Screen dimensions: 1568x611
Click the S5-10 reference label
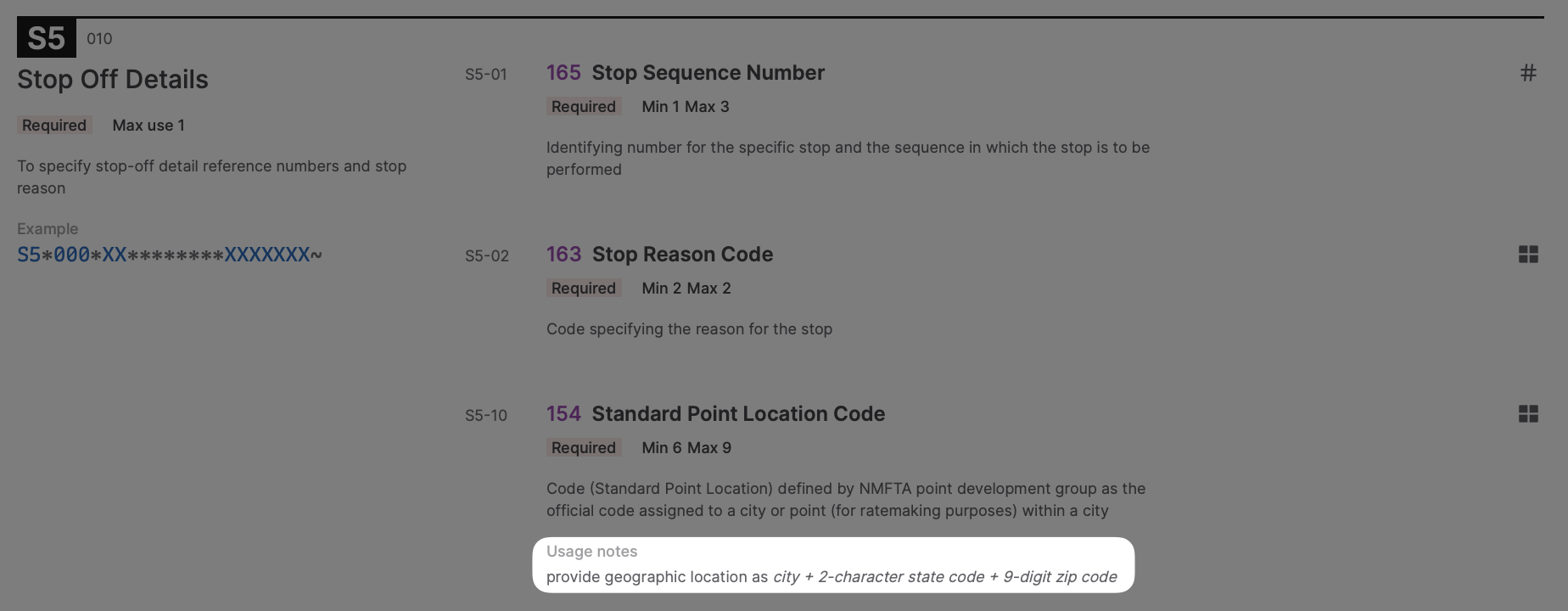(486, 416)
